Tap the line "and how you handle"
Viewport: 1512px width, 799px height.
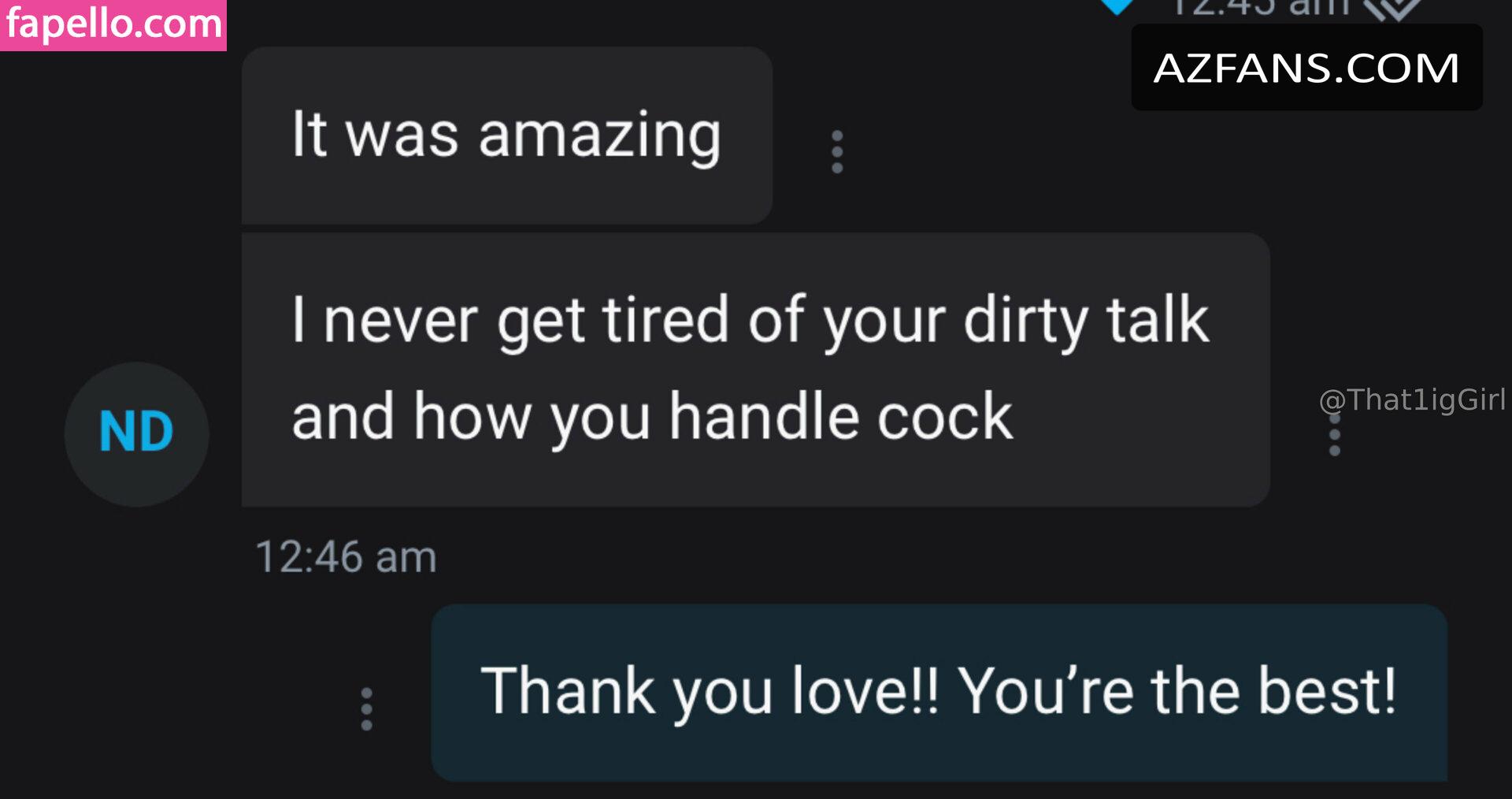579,418
